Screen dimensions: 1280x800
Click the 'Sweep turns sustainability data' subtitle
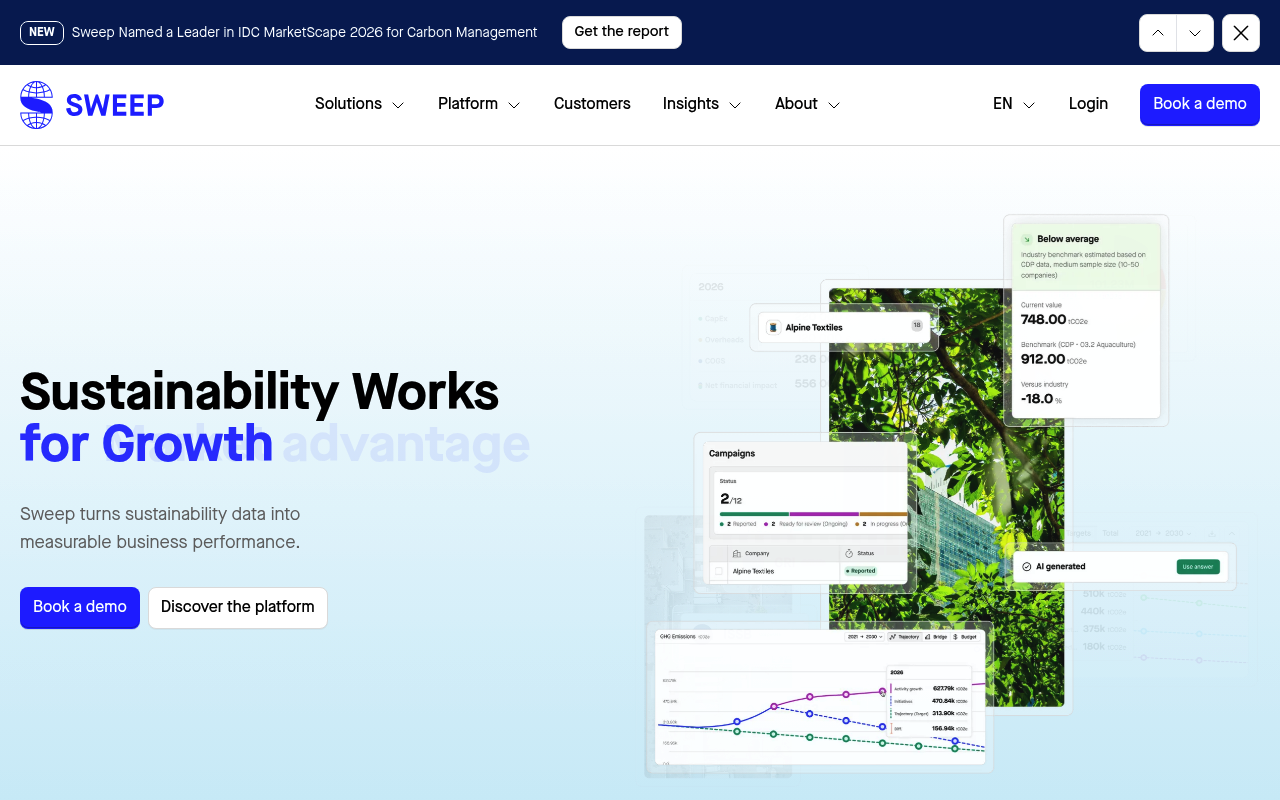click(160, 528)
